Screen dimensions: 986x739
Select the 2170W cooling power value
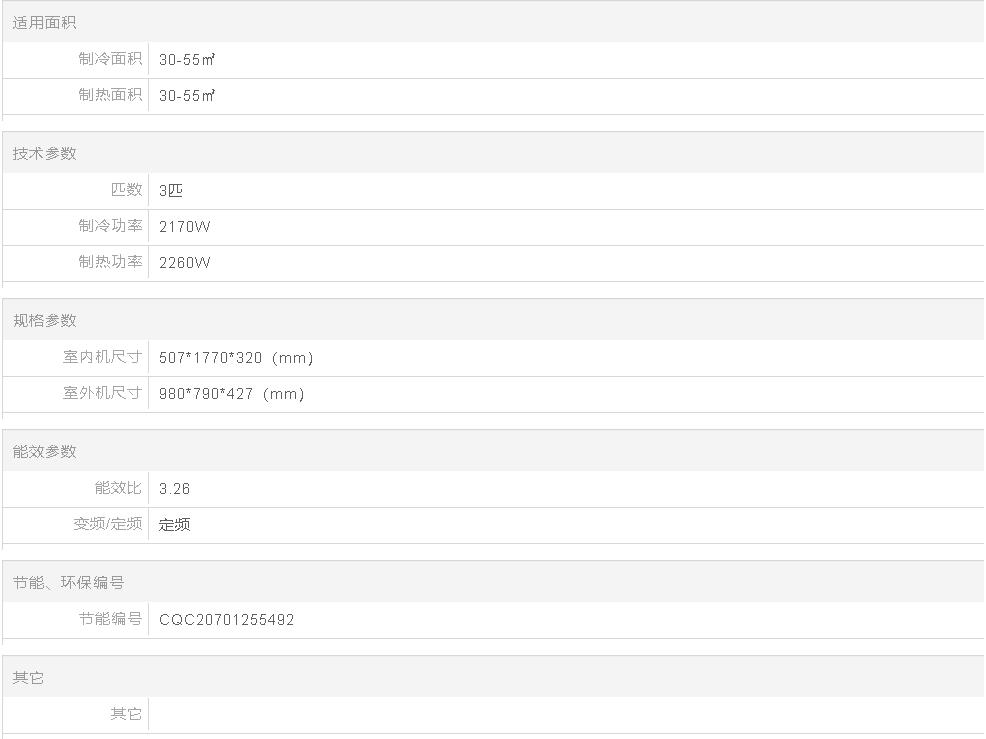(x=184, y=227)
